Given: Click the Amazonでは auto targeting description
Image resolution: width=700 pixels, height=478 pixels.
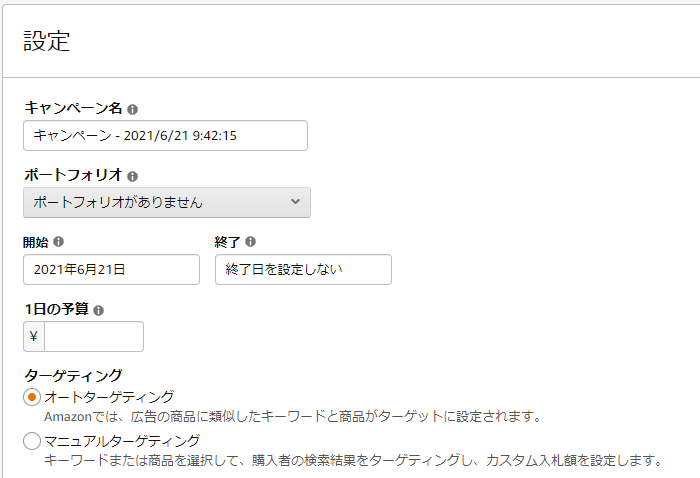Looking at the screenshot, I should [292, 416].
